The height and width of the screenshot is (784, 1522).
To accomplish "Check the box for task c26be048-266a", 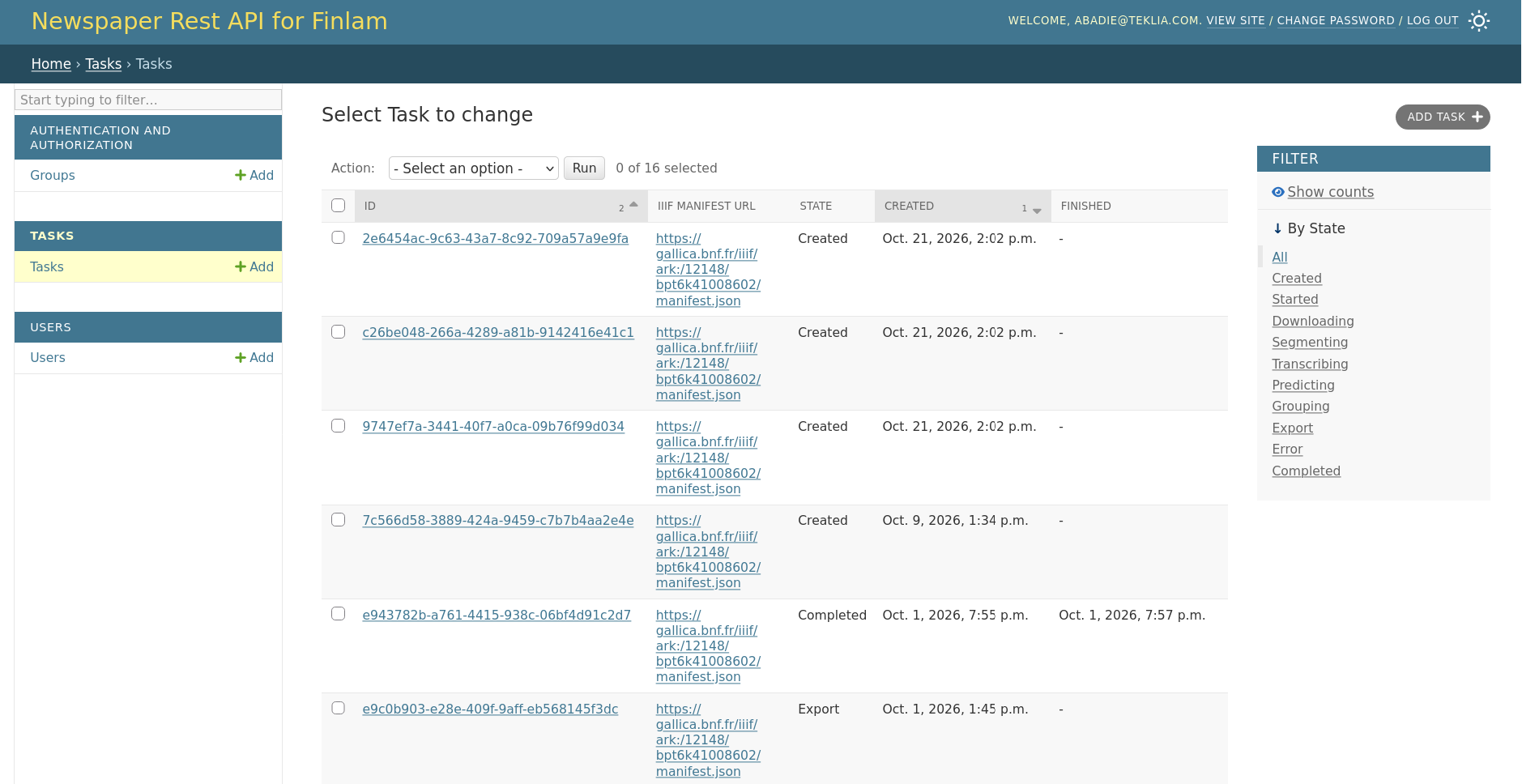I will click(339, 332).
